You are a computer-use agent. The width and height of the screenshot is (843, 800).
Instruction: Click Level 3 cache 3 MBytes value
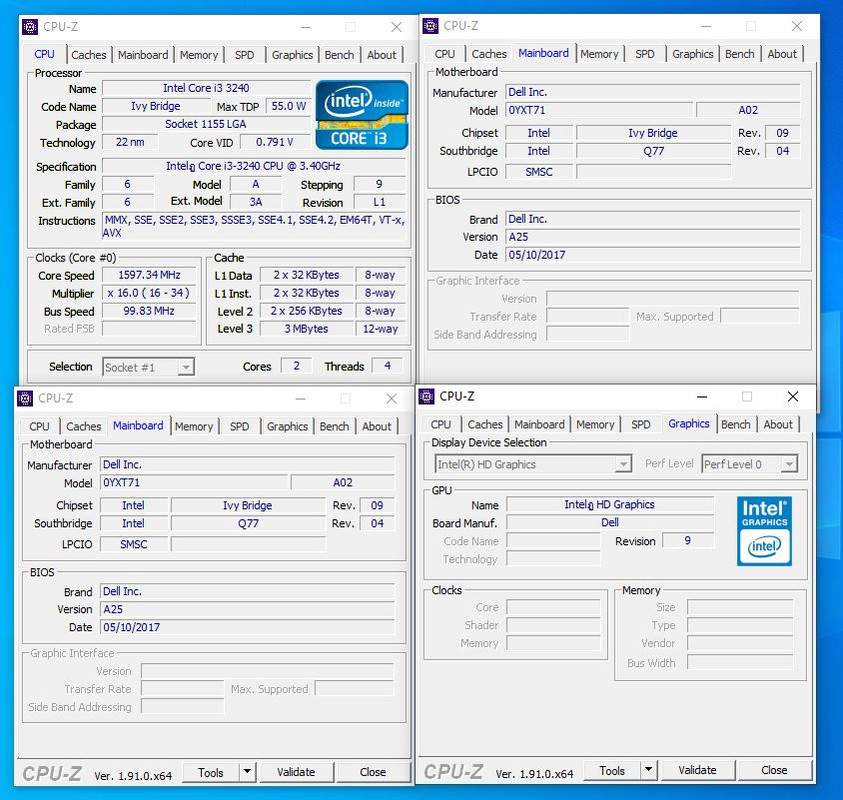[306, 328]
